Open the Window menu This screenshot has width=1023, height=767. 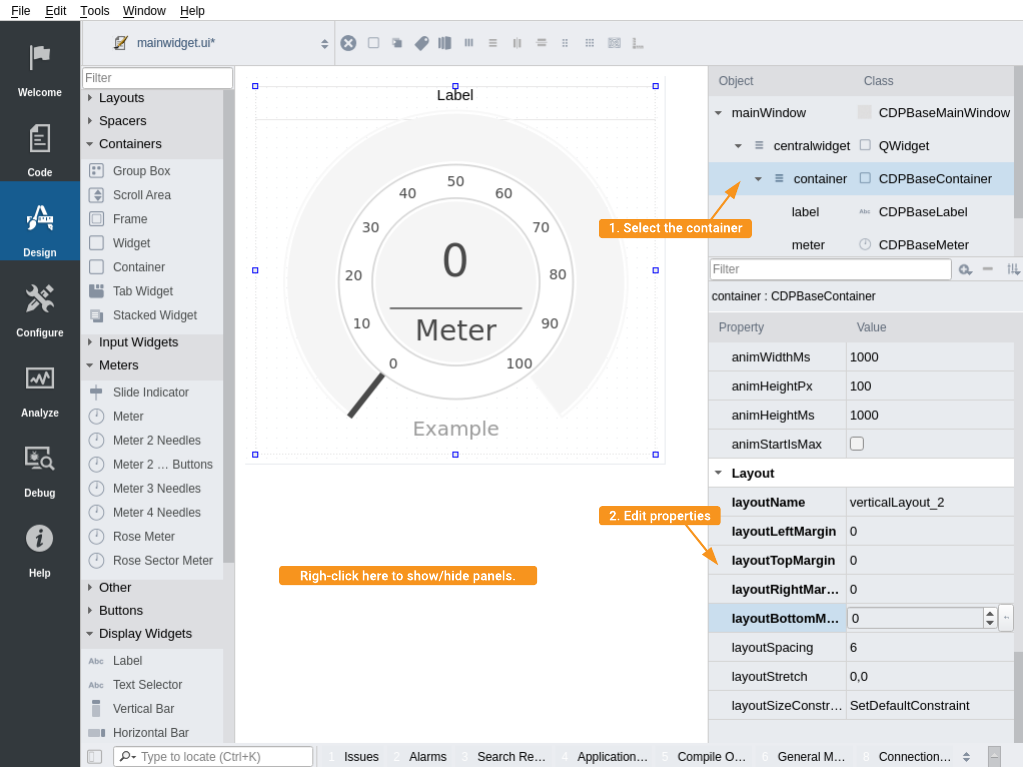[144, 10]
